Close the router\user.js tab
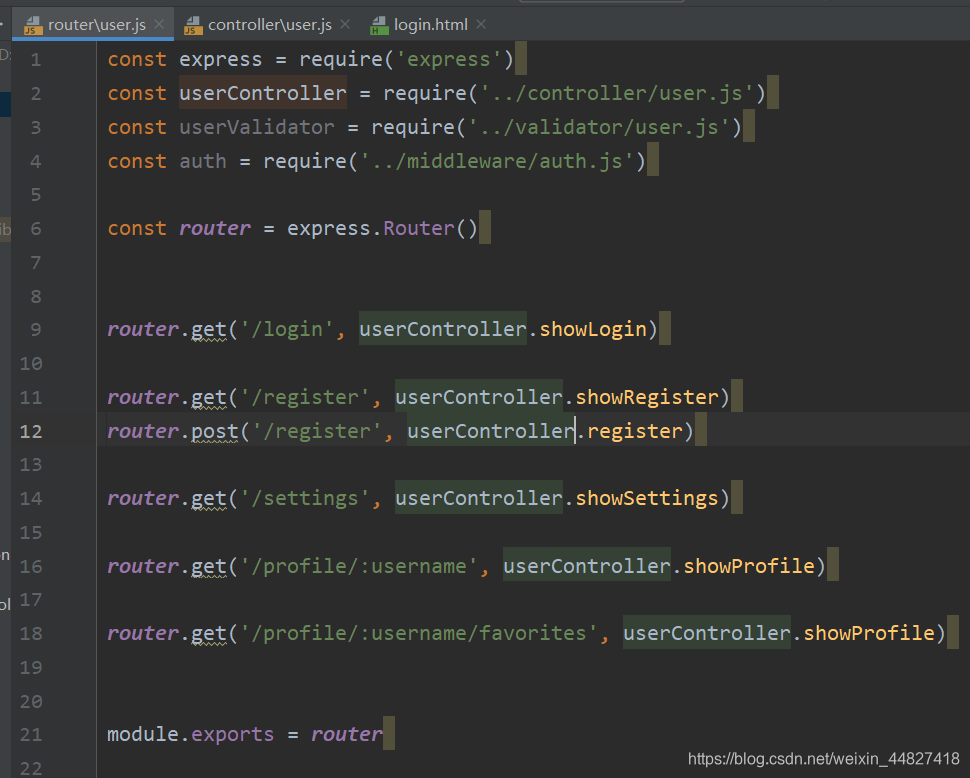 (x=159, y=24)
